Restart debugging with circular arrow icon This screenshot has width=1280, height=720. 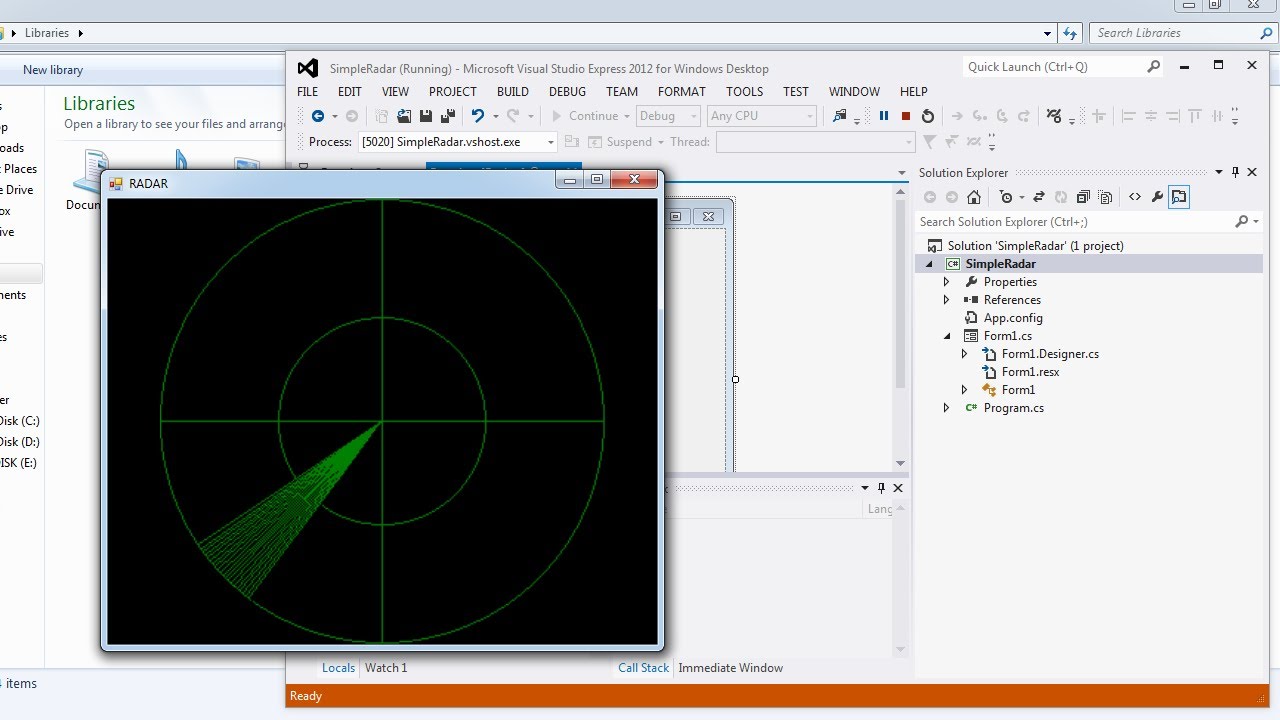pos(928,116)
